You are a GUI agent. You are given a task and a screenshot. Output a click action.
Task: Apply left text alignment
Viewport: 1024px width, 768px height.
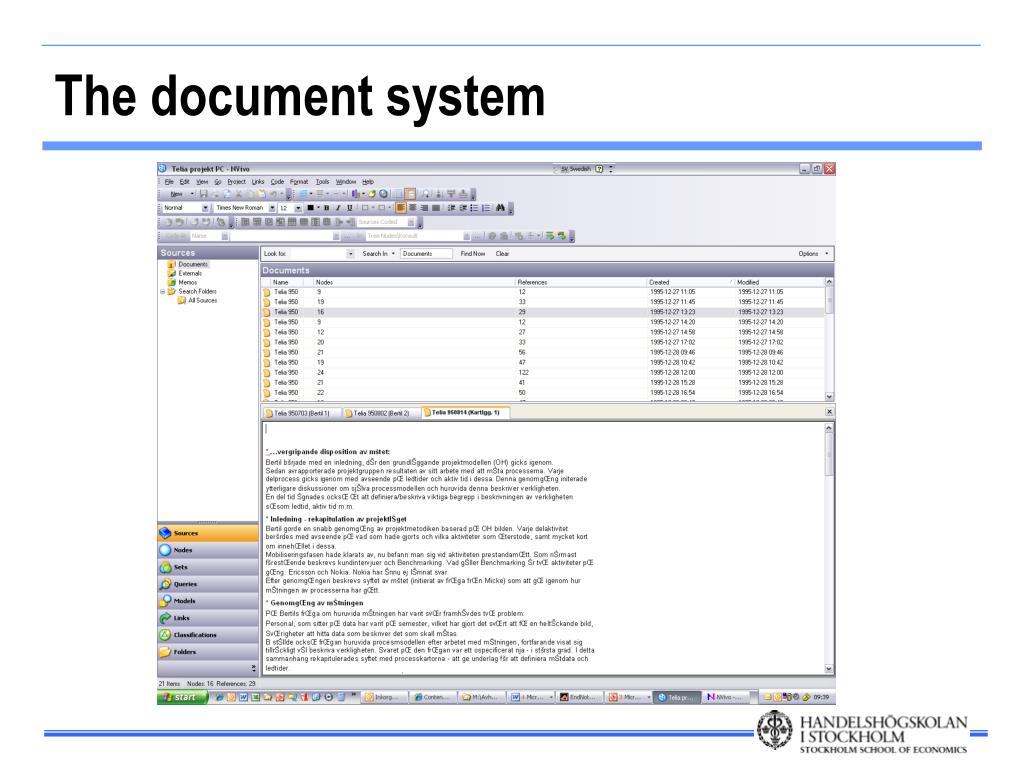[401, 208]
